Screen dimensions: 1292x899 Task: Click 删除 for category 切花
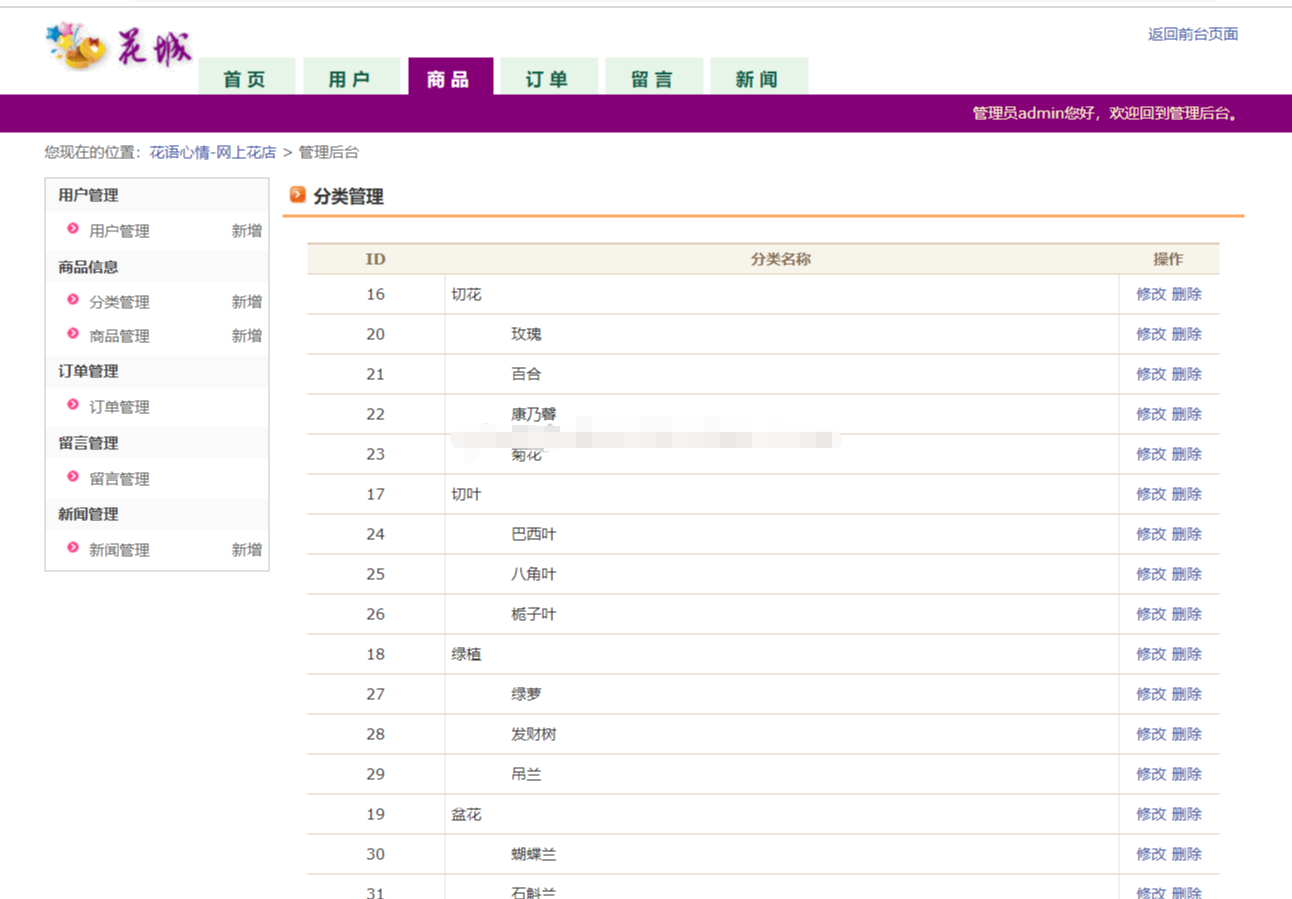pos(1187,294)
